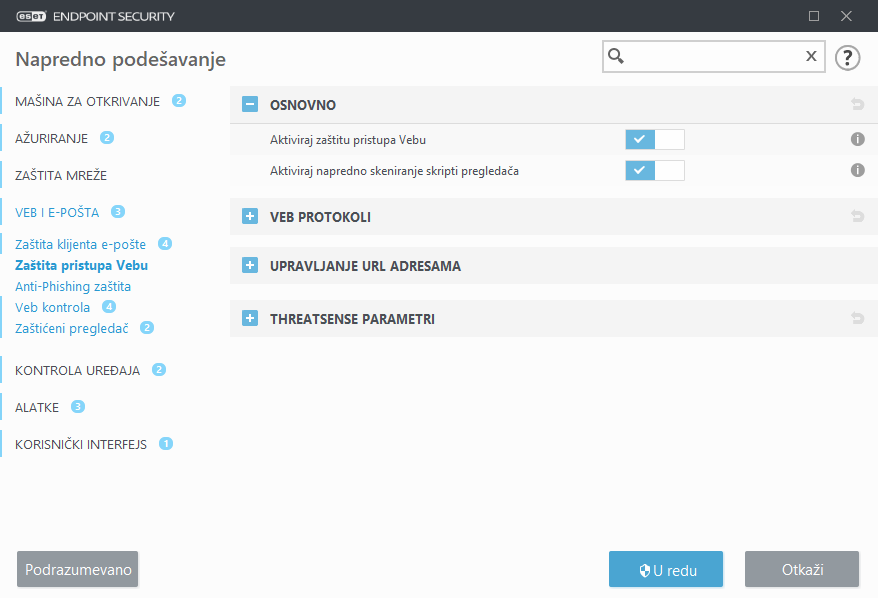
Task: Close the ESET Endpoint Security window
Action: [846, 16]
